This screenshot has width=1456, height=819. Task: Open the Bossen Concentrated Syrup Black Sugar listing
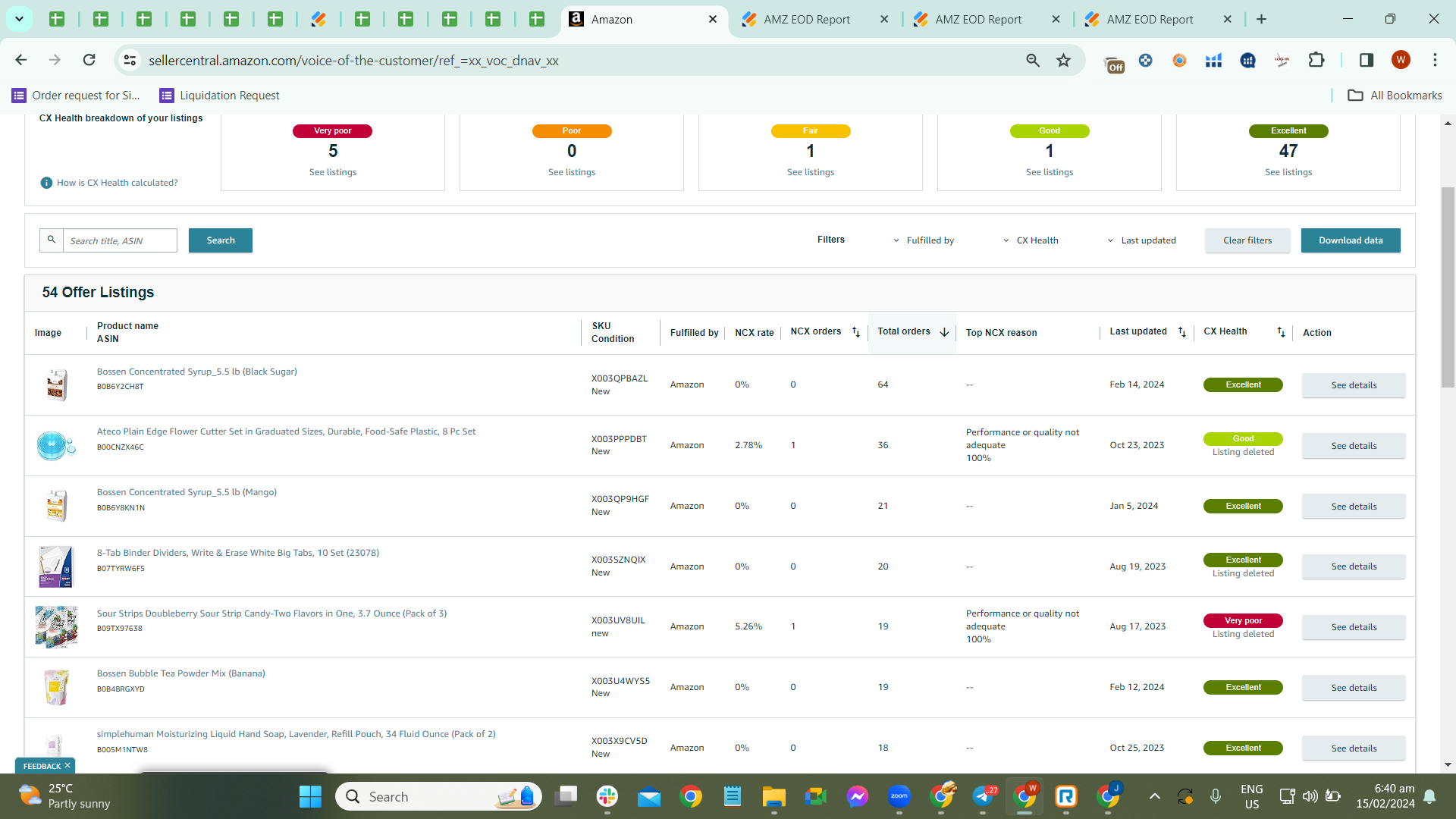coord(197,372)
